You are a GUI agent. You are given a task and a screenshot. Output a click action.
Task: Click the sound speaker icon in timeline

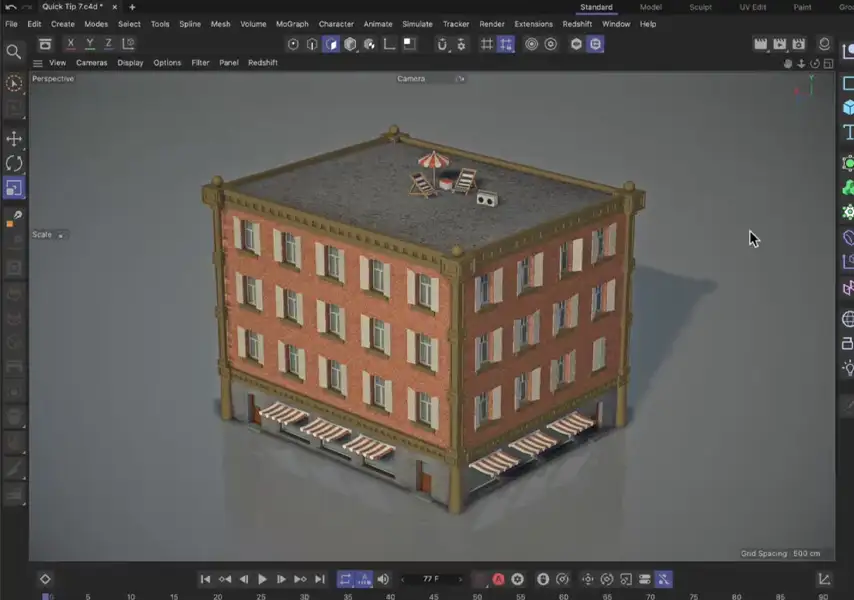(382, 579)
